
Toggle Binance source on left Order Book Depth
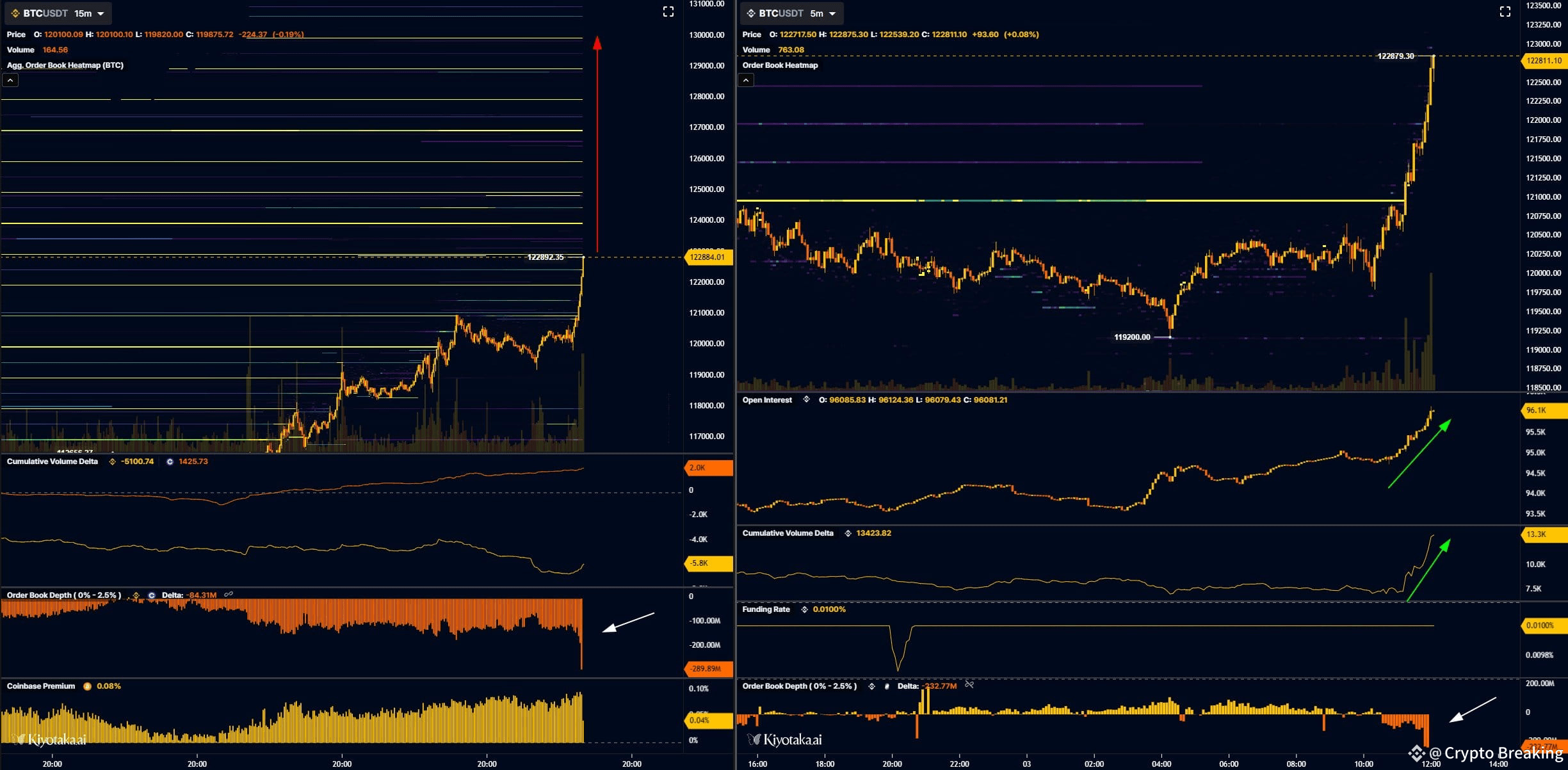coord(136,595)
